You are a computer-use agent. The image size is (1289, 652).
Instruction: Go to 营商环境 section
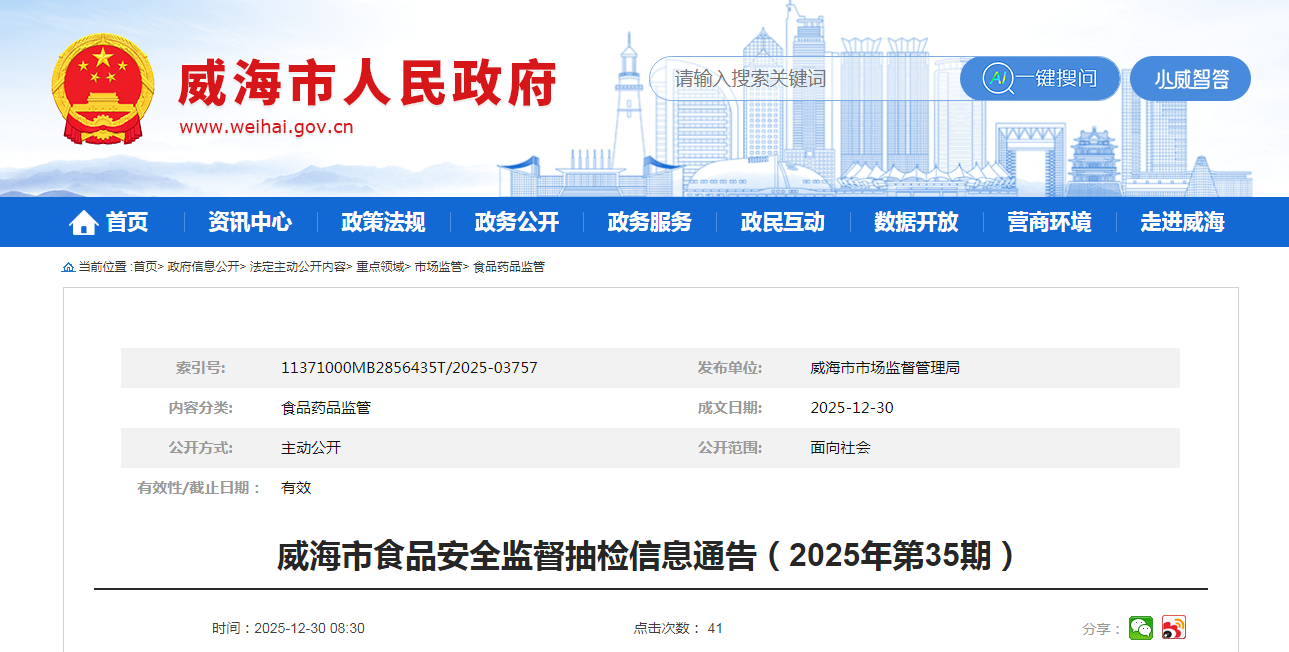click(1049, 222)
